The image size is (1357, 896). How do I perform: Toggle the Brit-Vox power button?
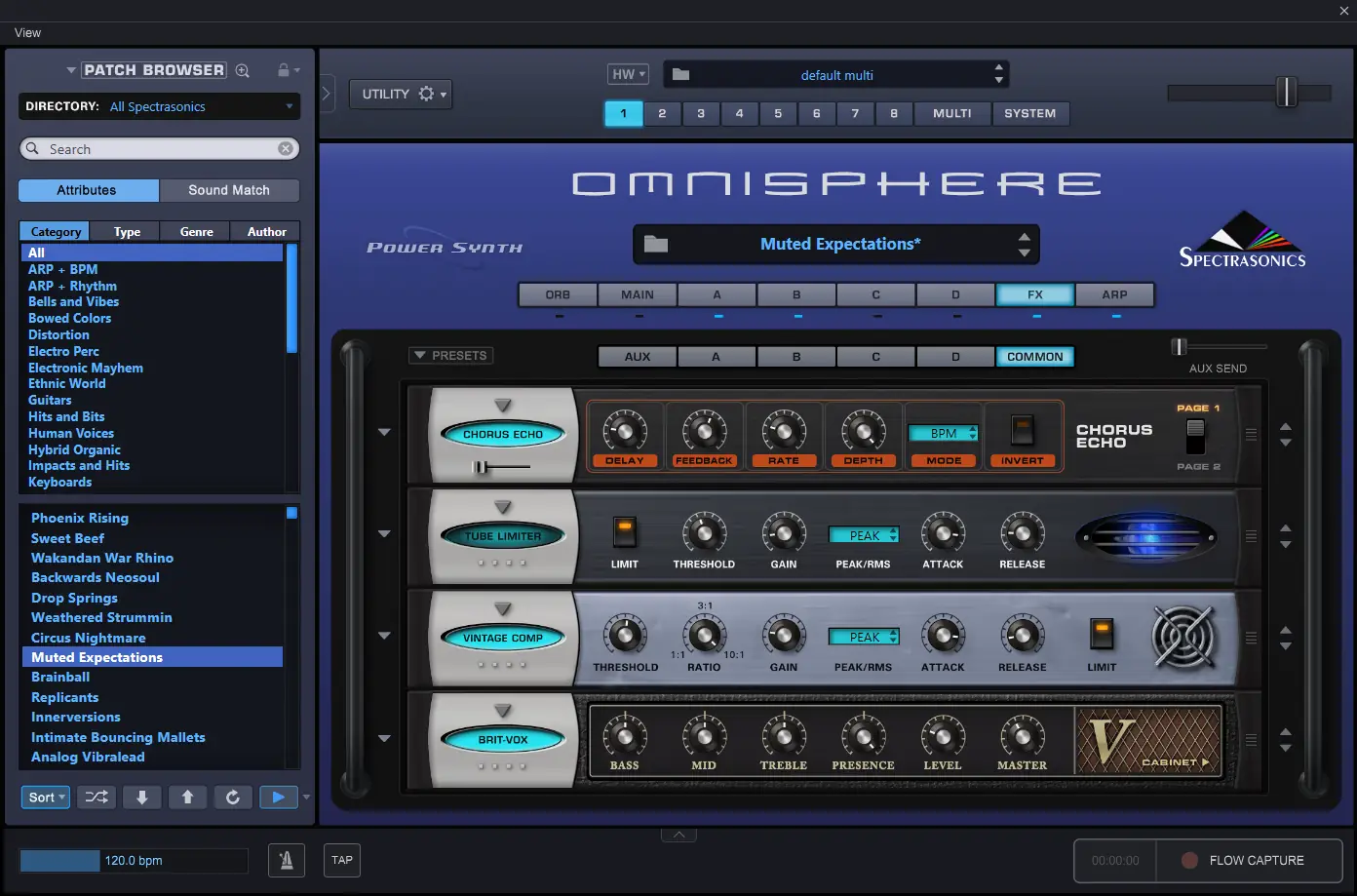point(503,740)
